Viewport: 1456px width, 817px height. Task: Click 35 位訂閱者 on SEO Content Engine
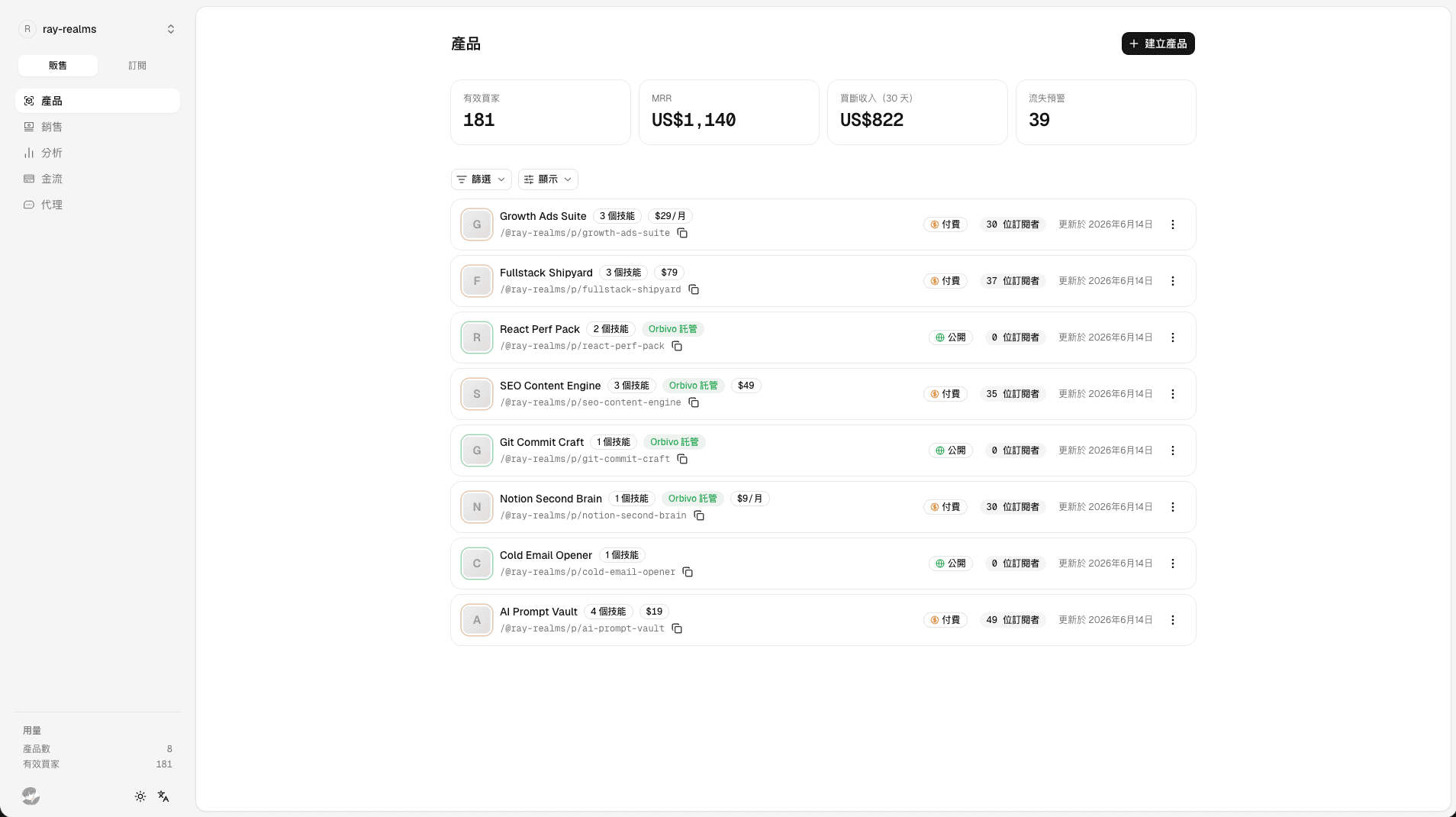(x=1013, y=394)
